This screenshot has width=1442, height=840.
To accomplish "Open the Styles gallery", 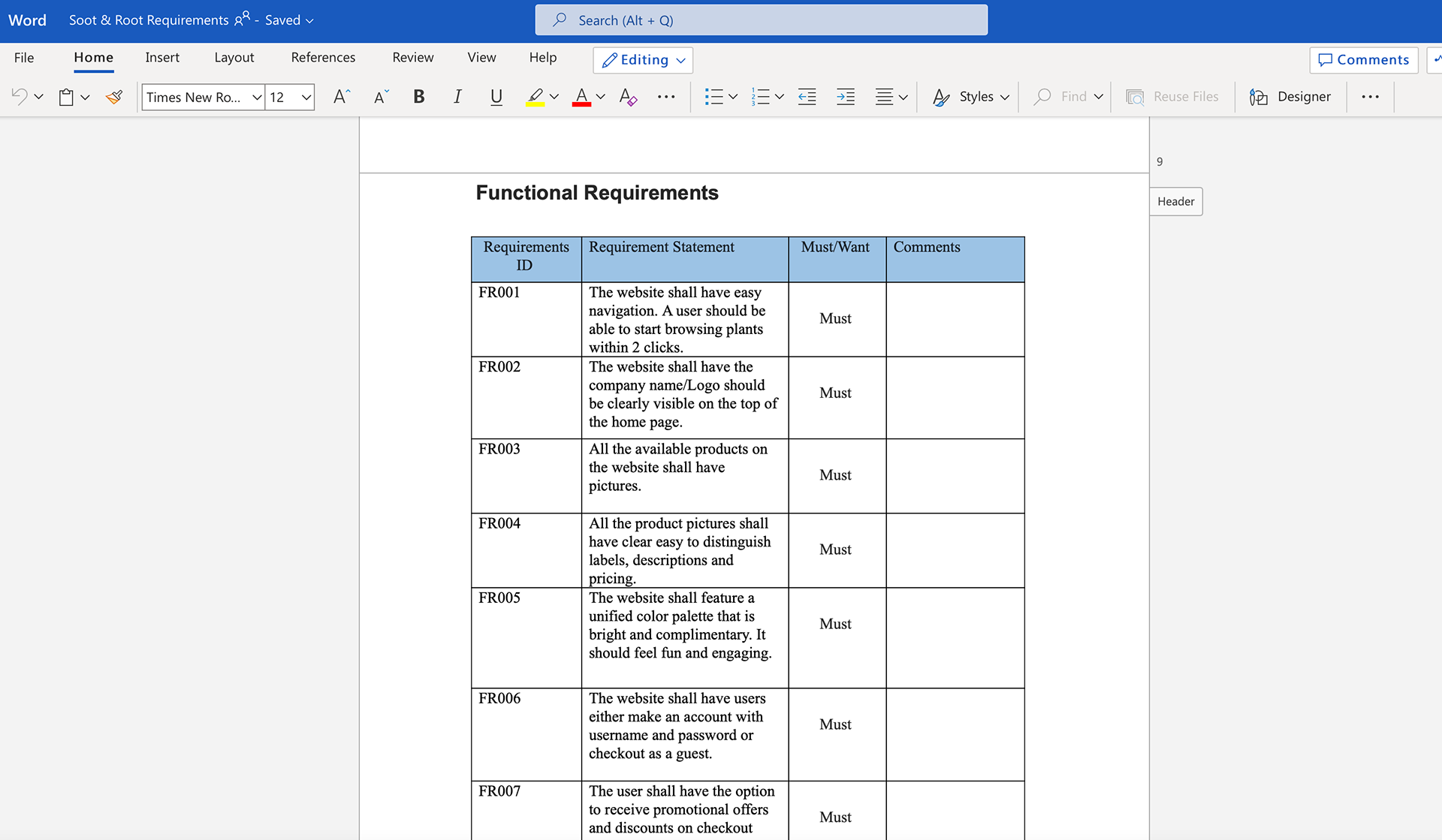I will click(x=970, y=97).
